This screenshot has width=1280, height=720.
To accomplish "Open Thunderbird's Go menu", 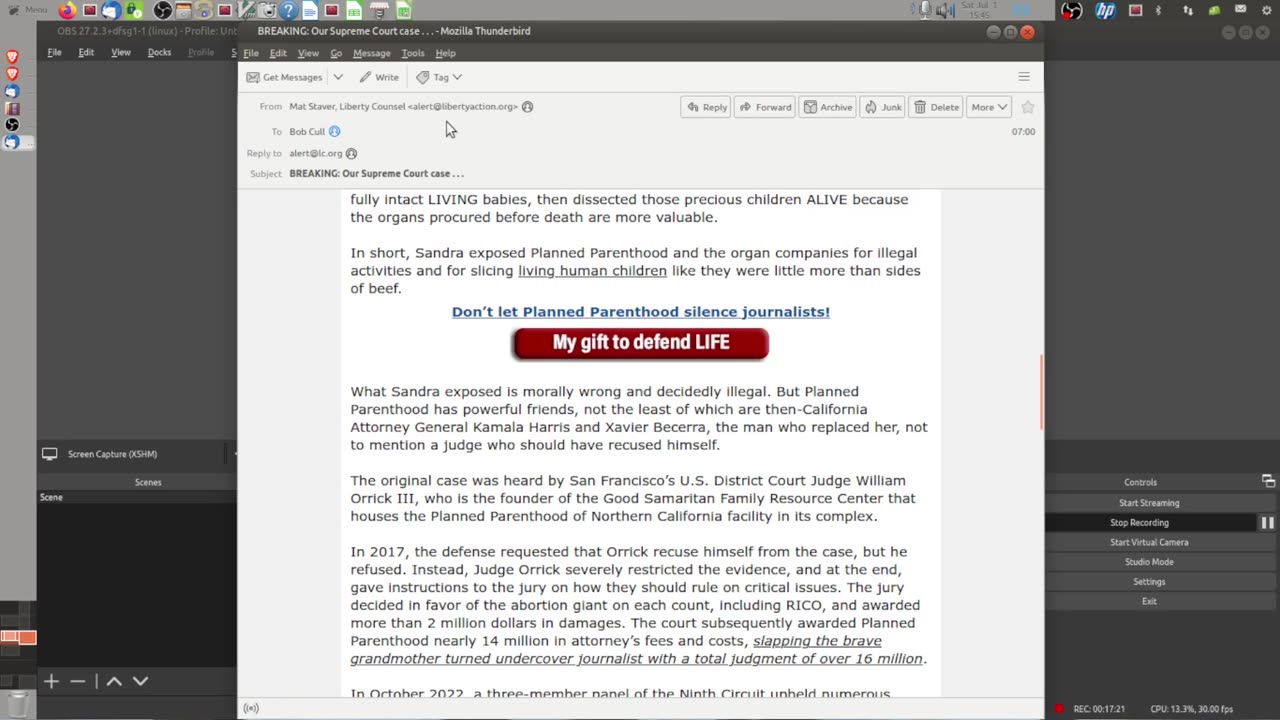I will tap(336, 53).
